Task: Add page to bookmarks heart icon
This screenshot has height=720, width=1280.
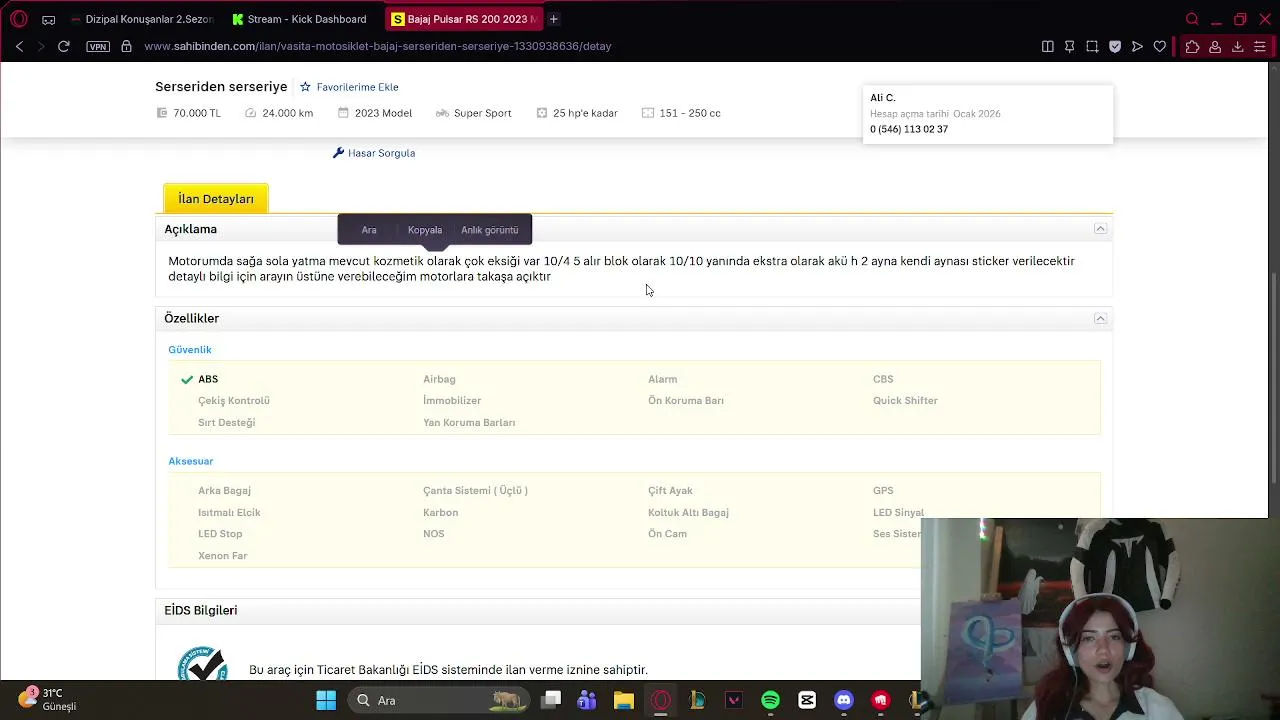Action: pyautogui.click(x=1160, y=46)
